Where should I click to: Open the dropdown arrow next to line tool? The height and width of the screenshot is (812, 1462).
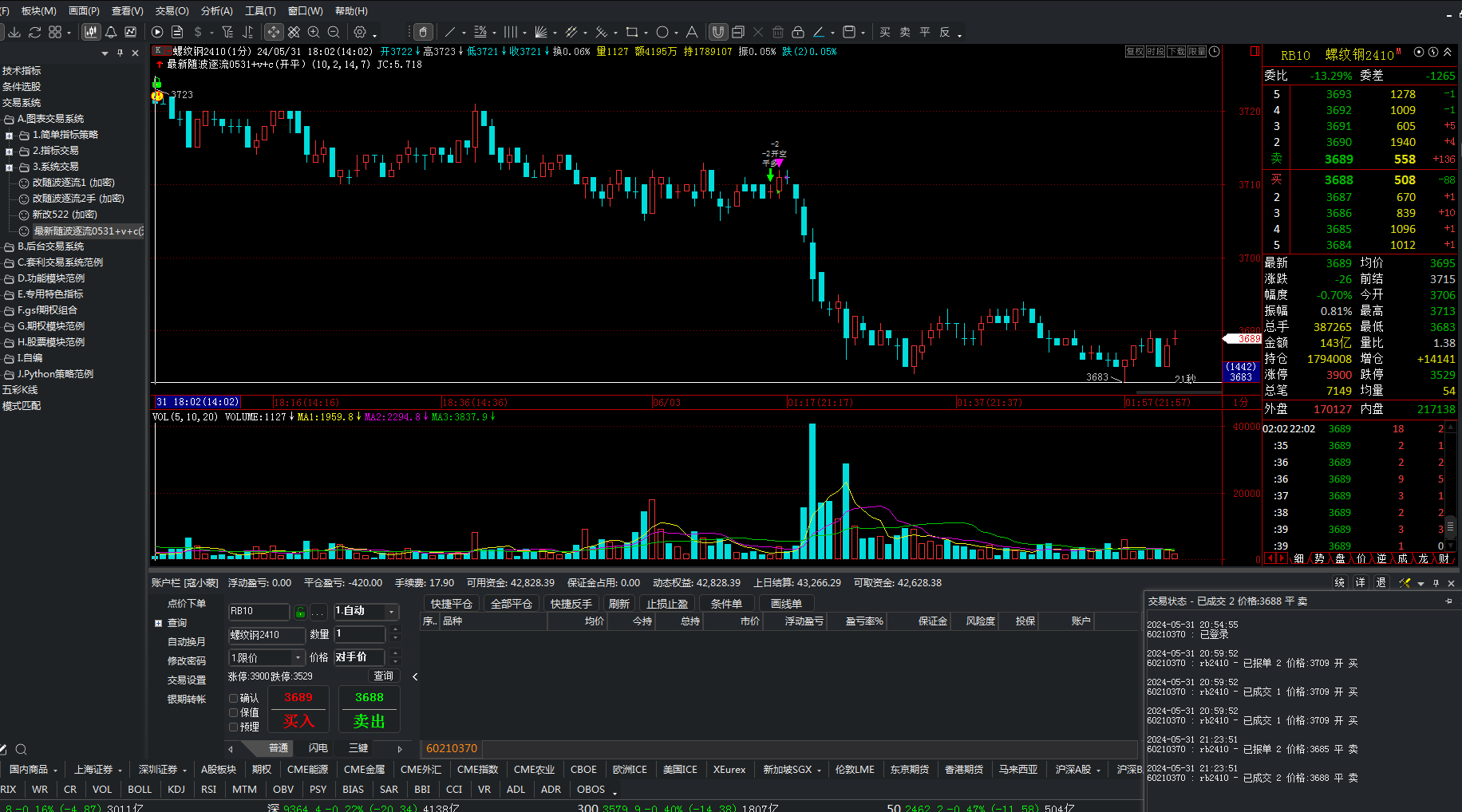pyautogui.click(x=464, y=33)
